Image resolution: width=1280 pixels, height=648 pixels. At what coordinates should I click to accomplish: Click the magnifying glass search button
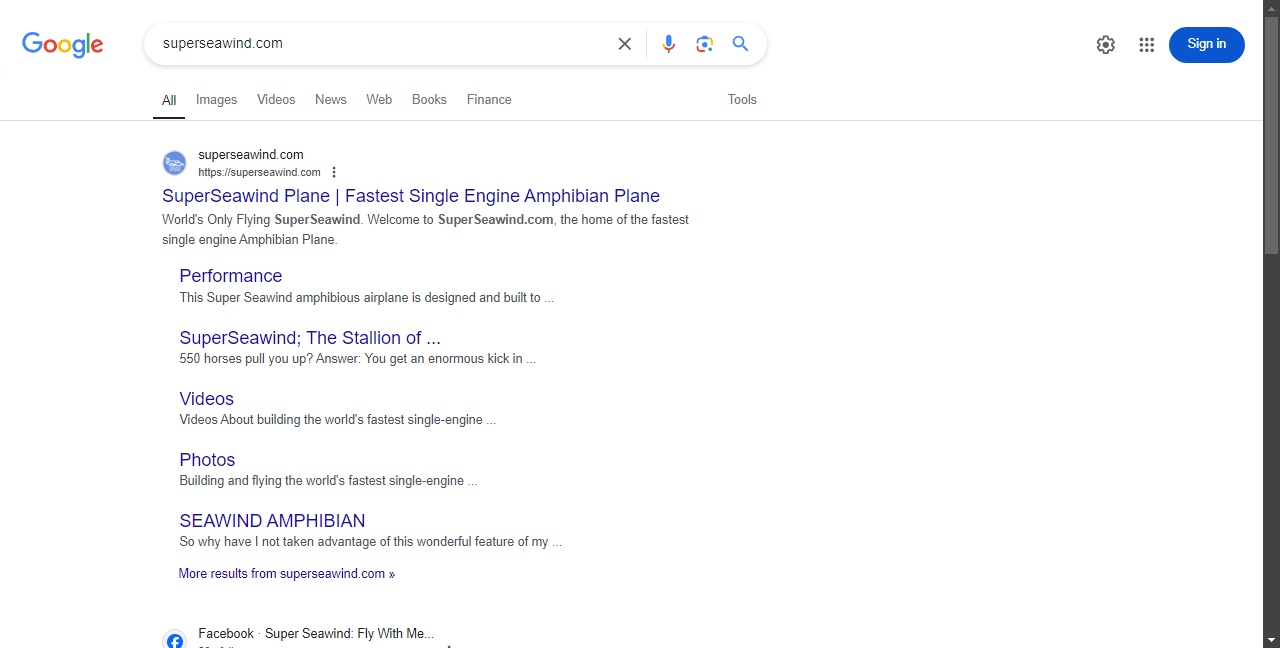(x=740, y=44)
